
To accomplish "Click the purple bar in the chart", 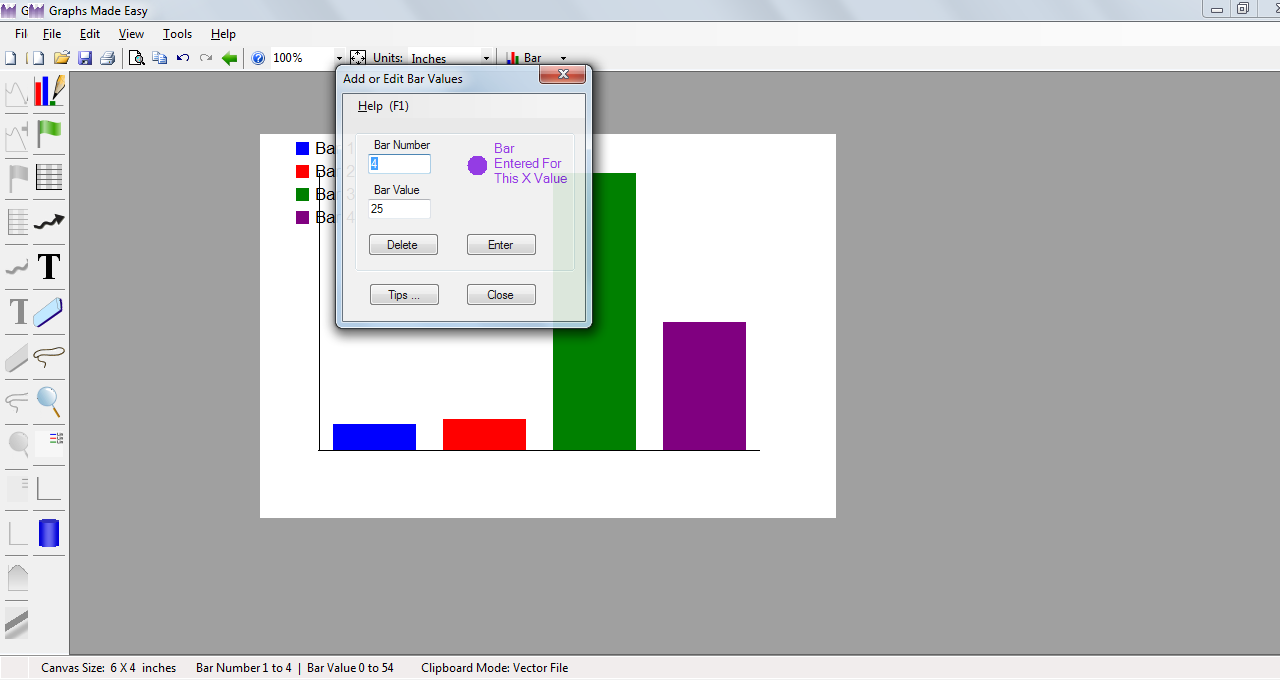I will pyautogui.click(x=704, y=386).
